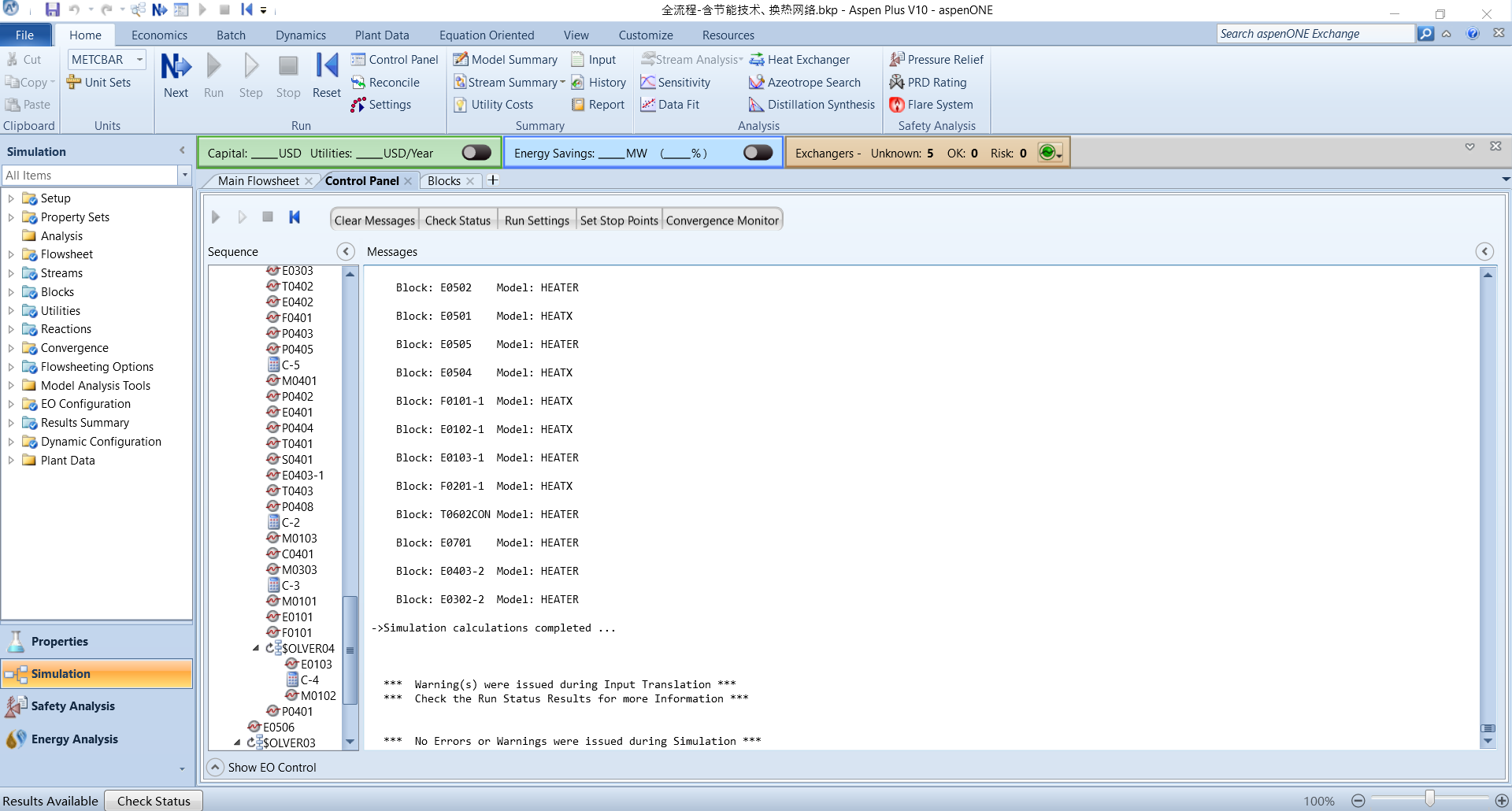Collapse the $OLVER04 sequence node
The width and height of the screenshot is (1512, 811).
tap(256, 649)
